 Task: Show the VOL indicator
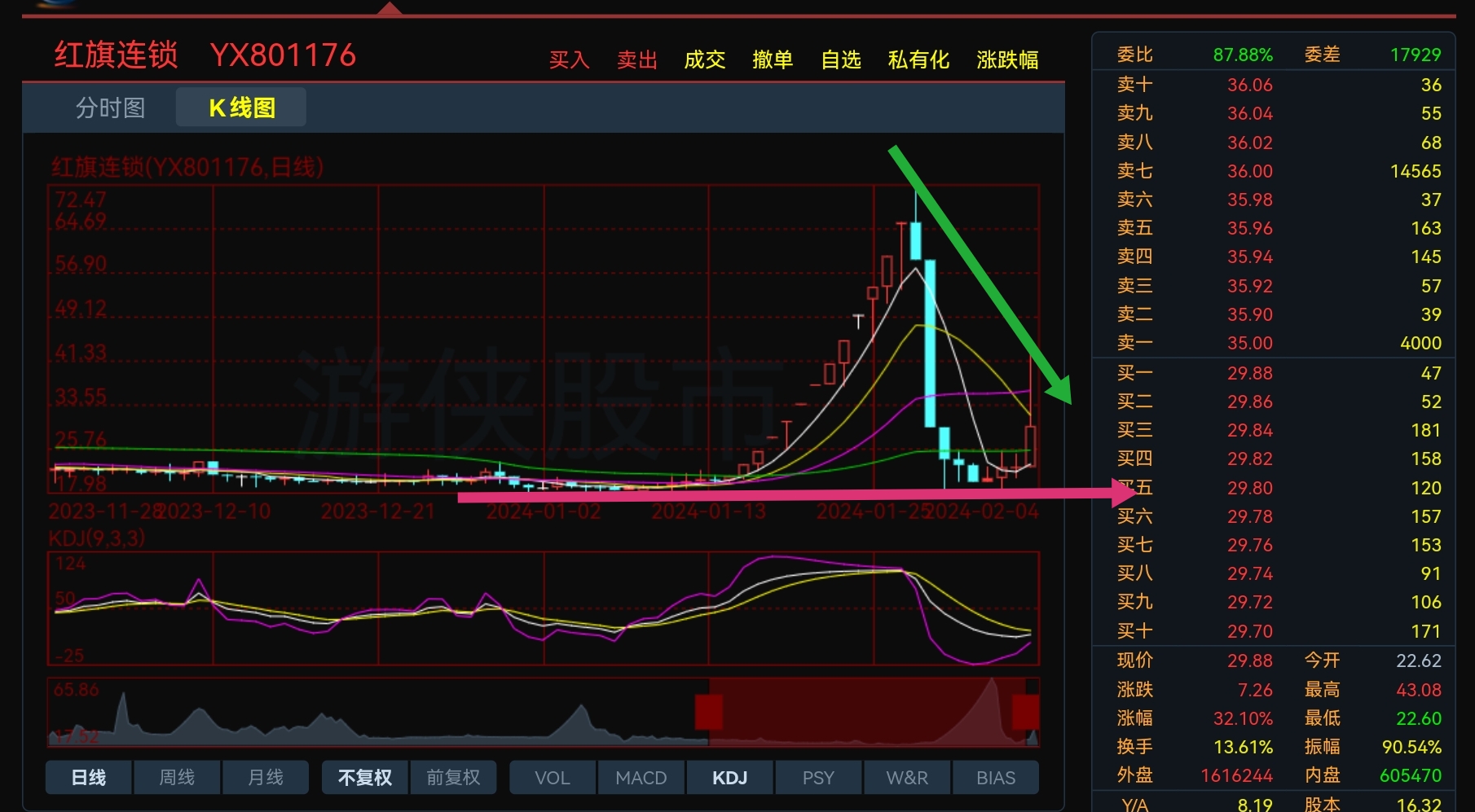(x=552, y=778)
